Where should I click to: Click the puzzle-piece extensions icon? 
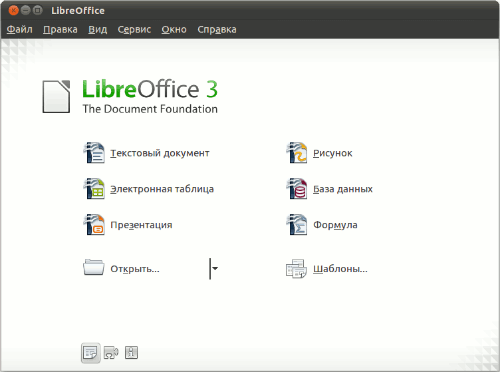(111, 353)
